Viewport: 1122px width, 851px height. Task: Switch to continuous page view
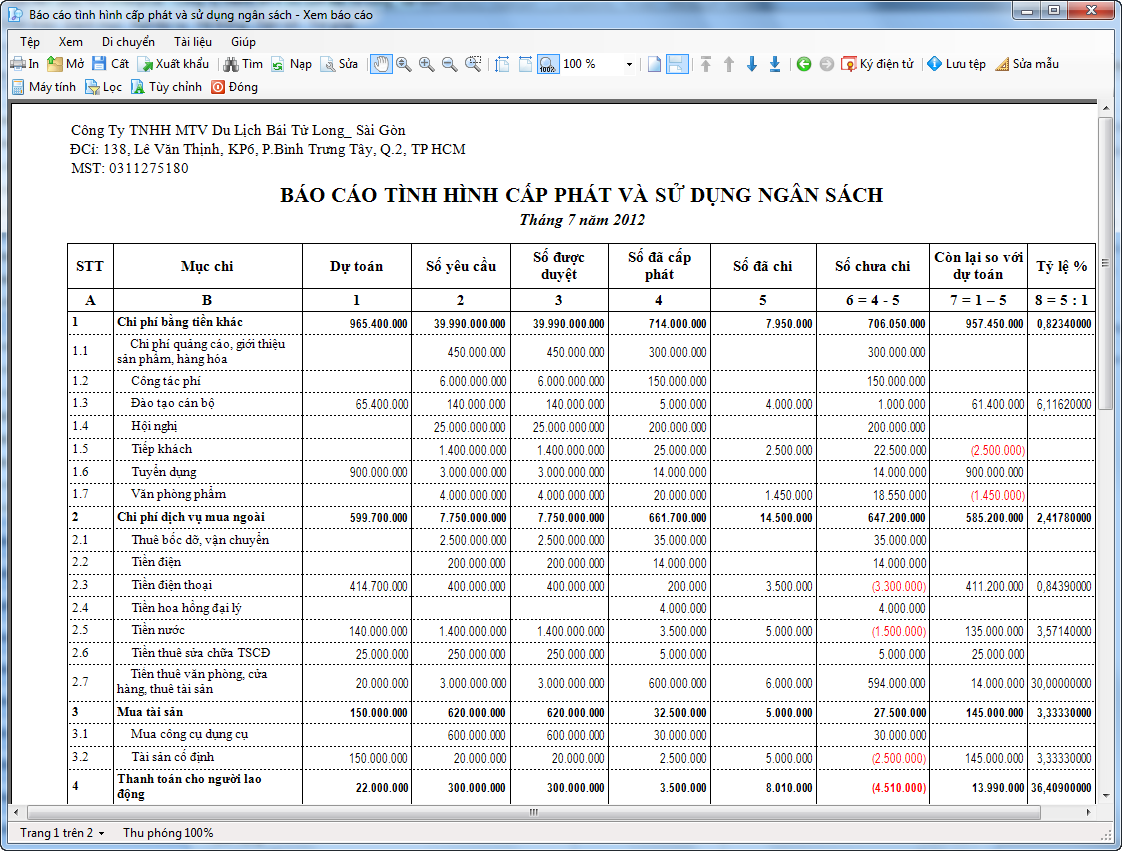[x=677, y=64]
